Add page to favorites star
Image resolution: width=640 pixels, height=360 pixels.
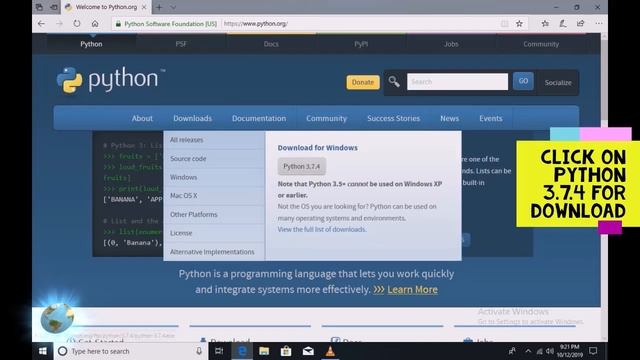[x=519, y=24]
